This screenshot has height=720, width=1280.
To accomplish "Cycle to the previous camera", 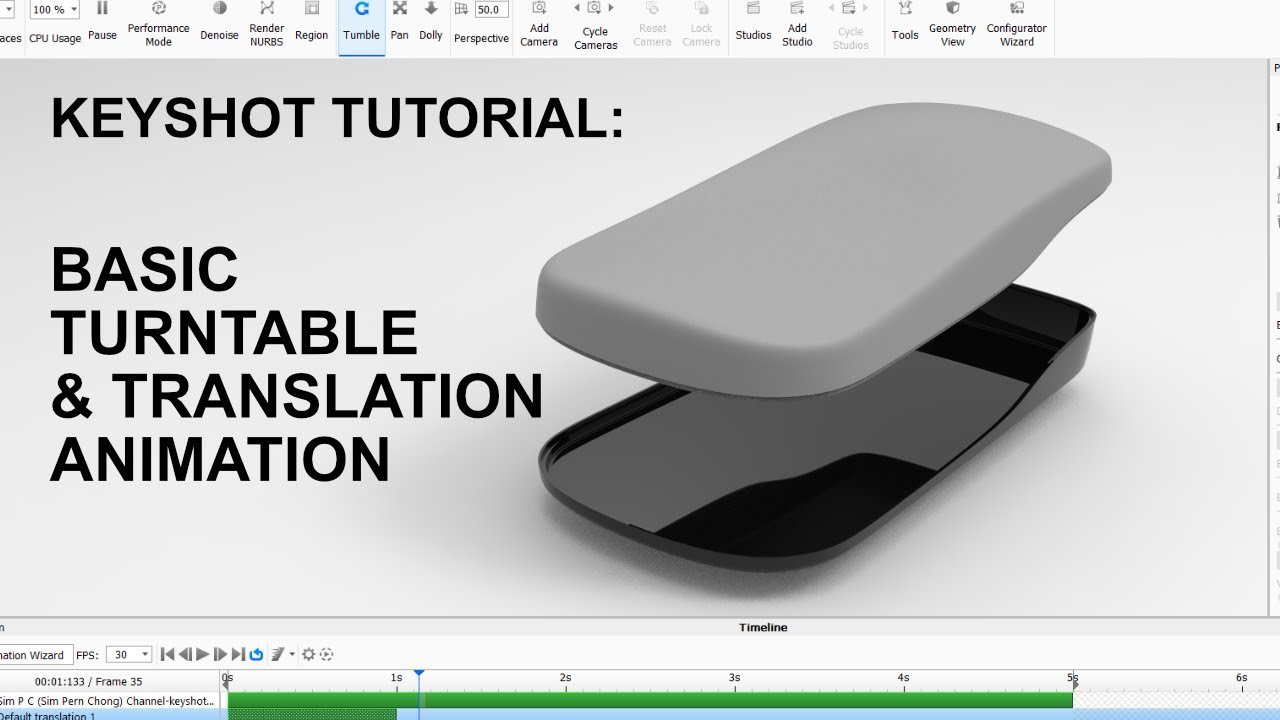I will coord(577,8).
